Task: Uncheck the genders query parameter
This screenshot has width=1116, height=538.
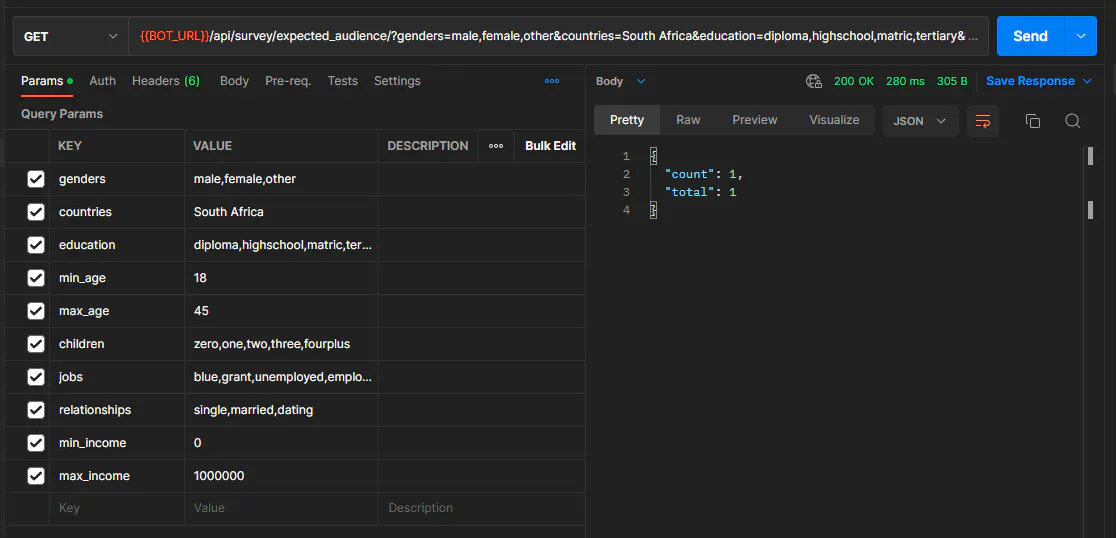Action: (36, 179)
